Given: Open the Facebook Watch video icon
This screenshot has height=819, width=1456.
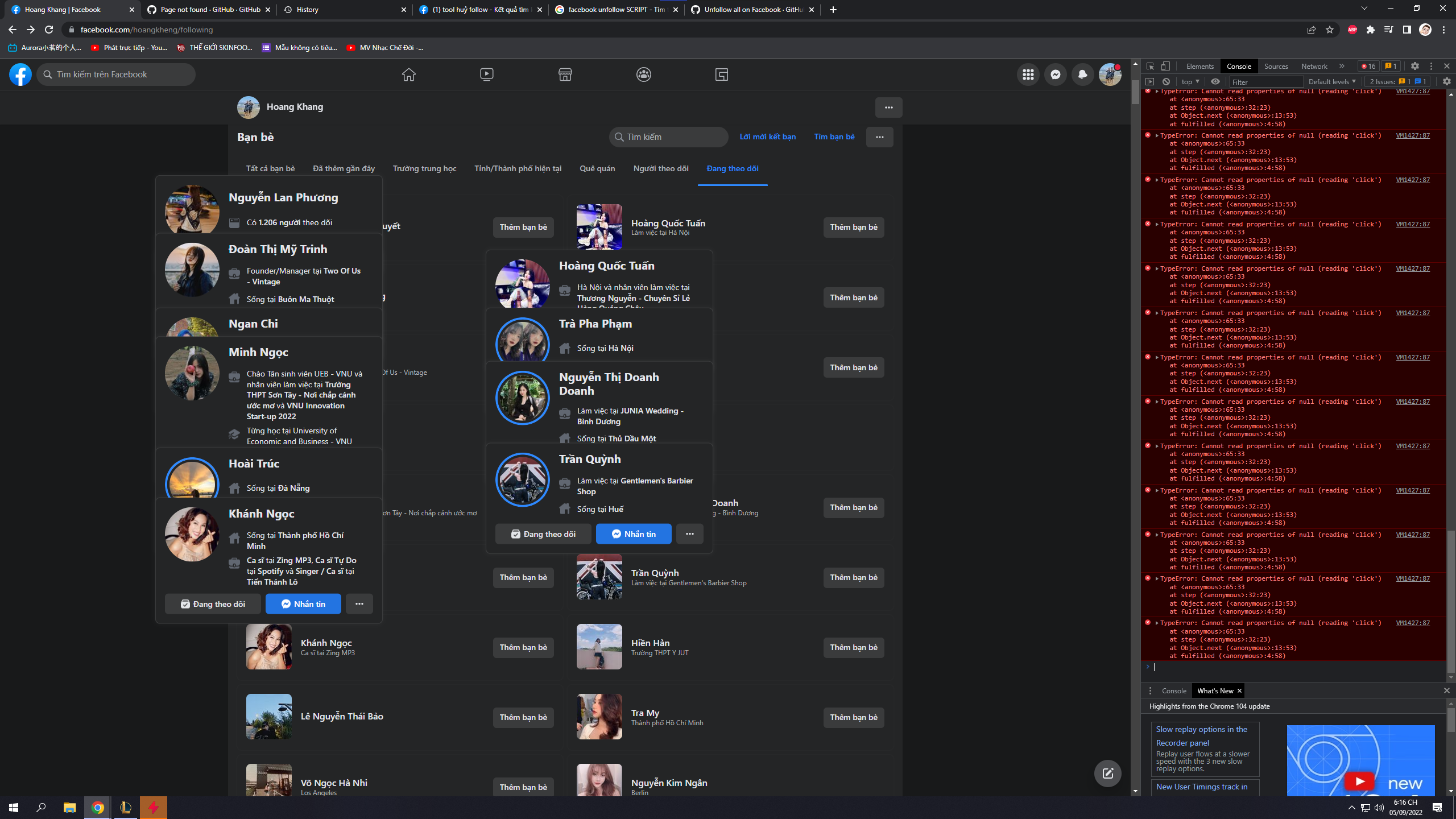Looking at the screenshot, I should pos(487,75).
